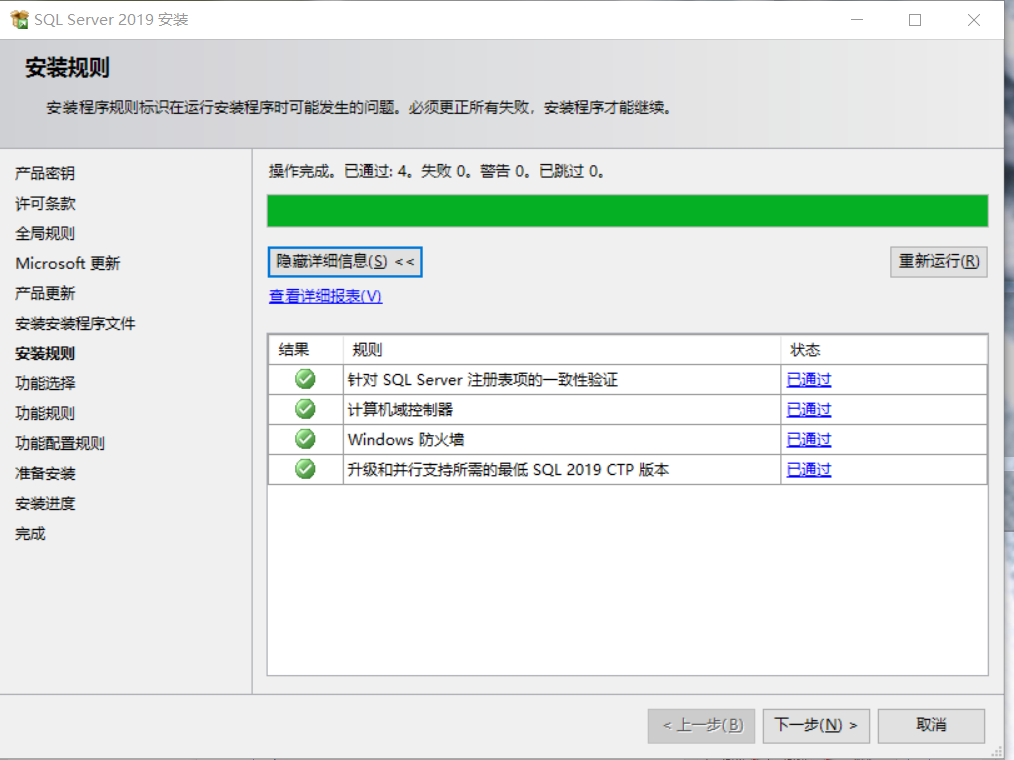Cancel the installation with 取消 button
The height and width of the screenshot is (760, 1014).
tap(931, 726)
